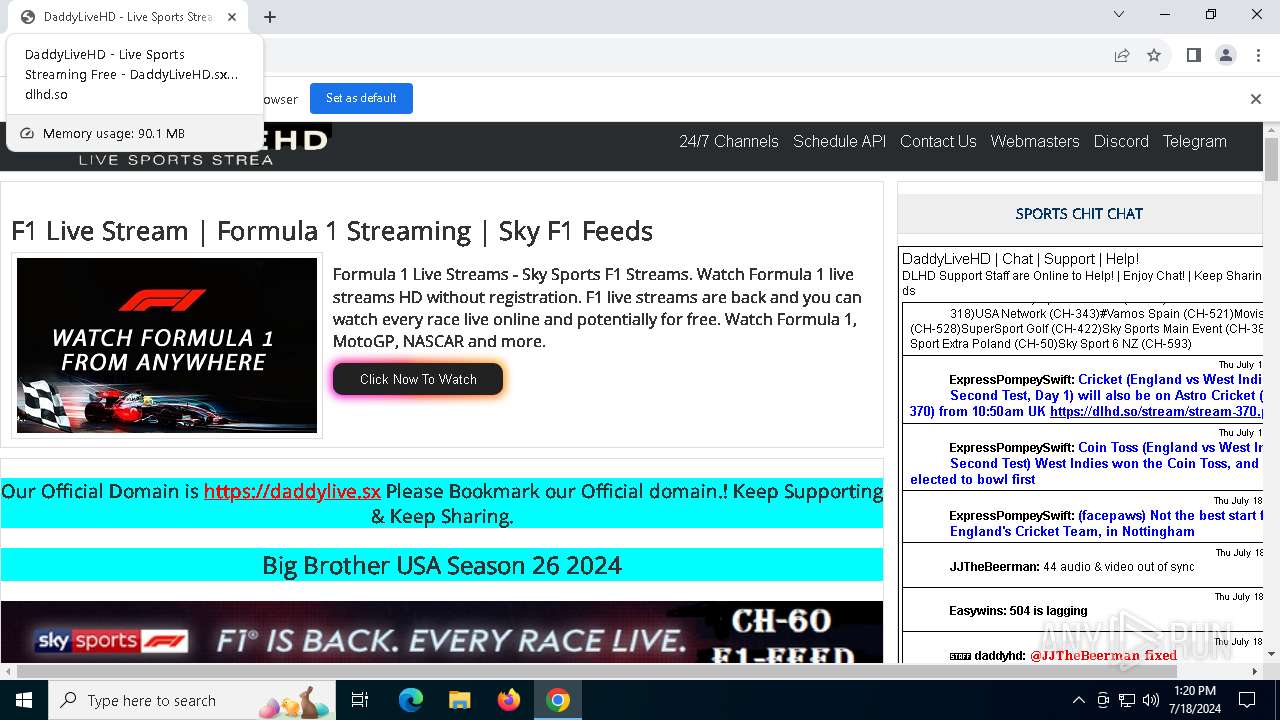Show hidden system tray icons
The height and width of the screenshot is (720, 1280).
point(1078,700)
